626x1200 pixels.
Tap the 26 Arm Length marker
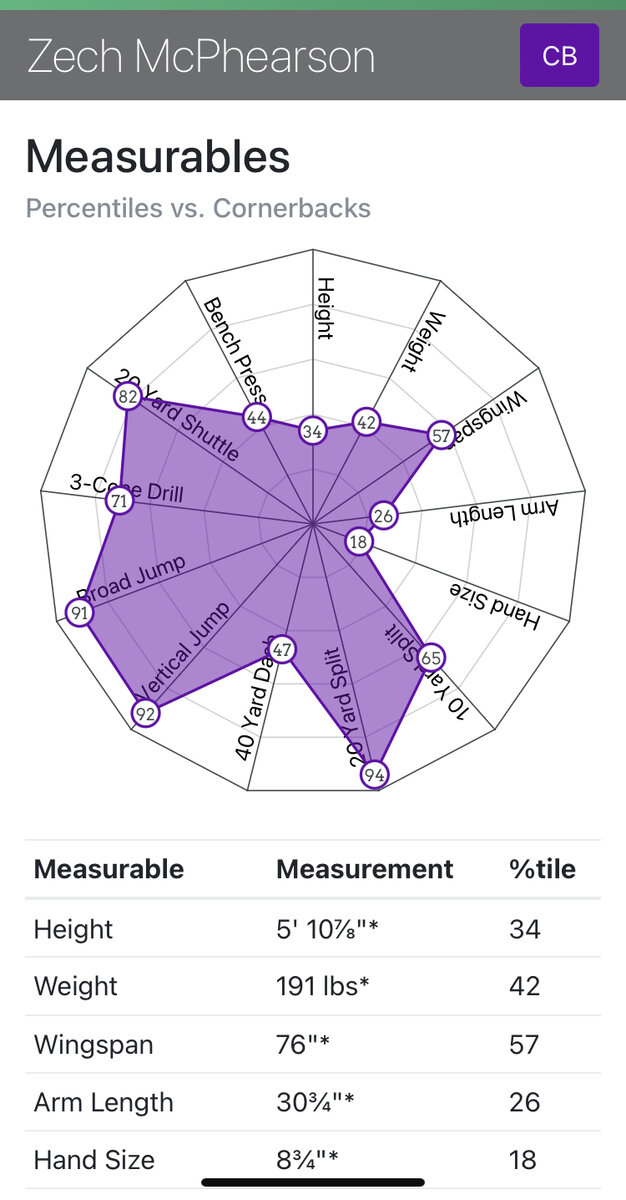(x=383, y=516)
